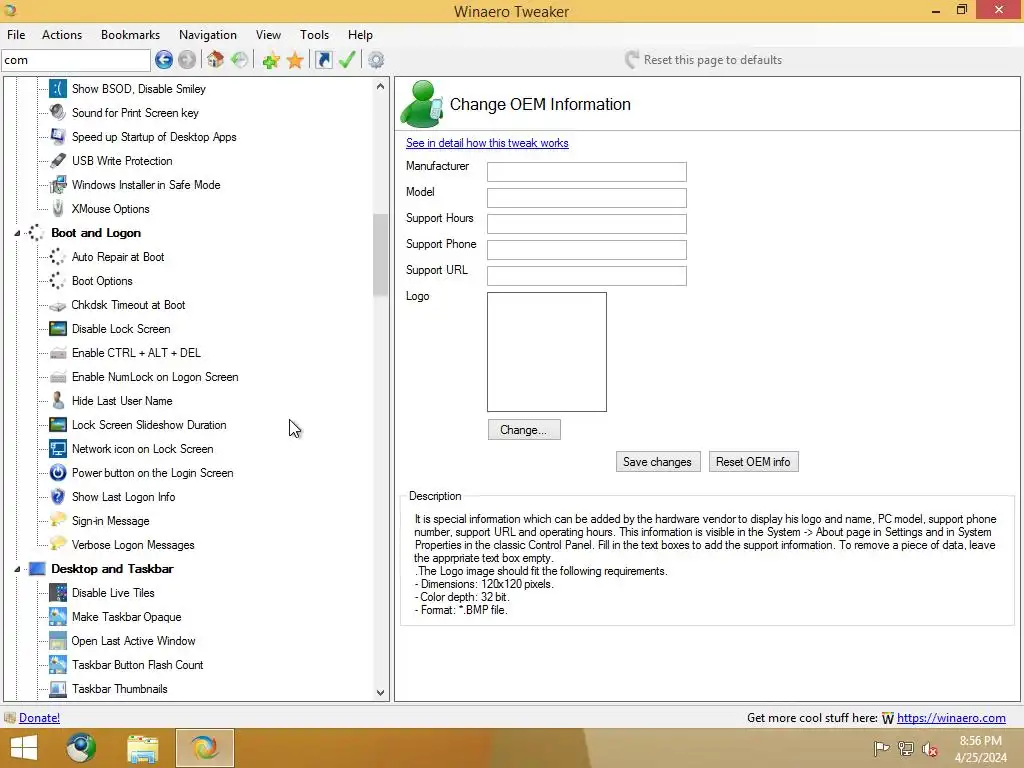Screen dimensions: 1024x768
Task: Click the Sign-in Message bubble icon
Action: pyautogui.click(x=58, y=520)
